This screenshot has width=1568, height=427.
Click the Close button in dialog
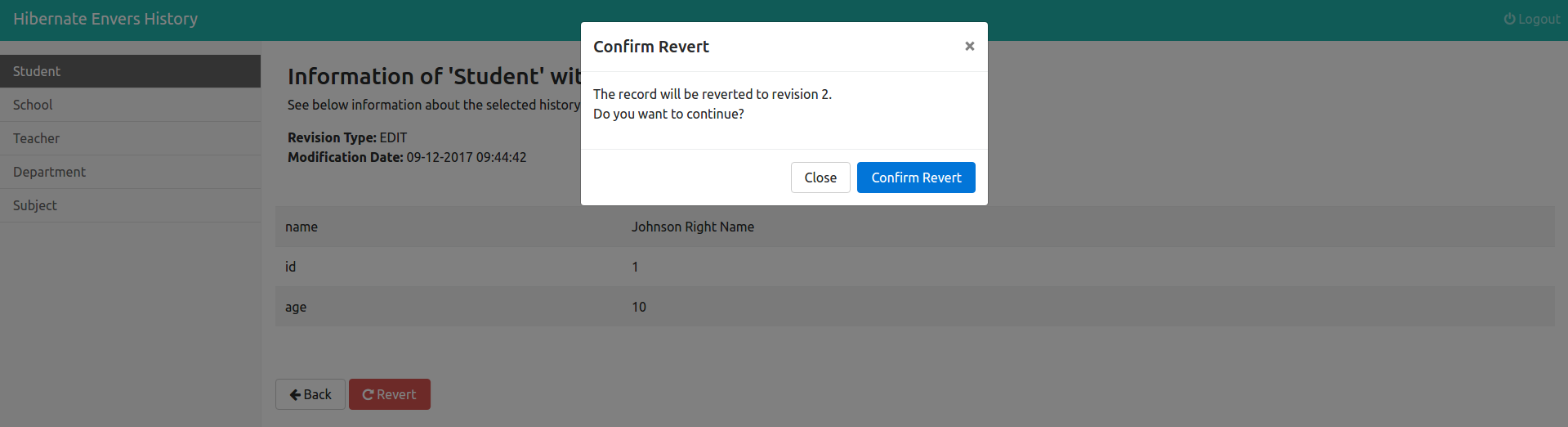[820, 178]
